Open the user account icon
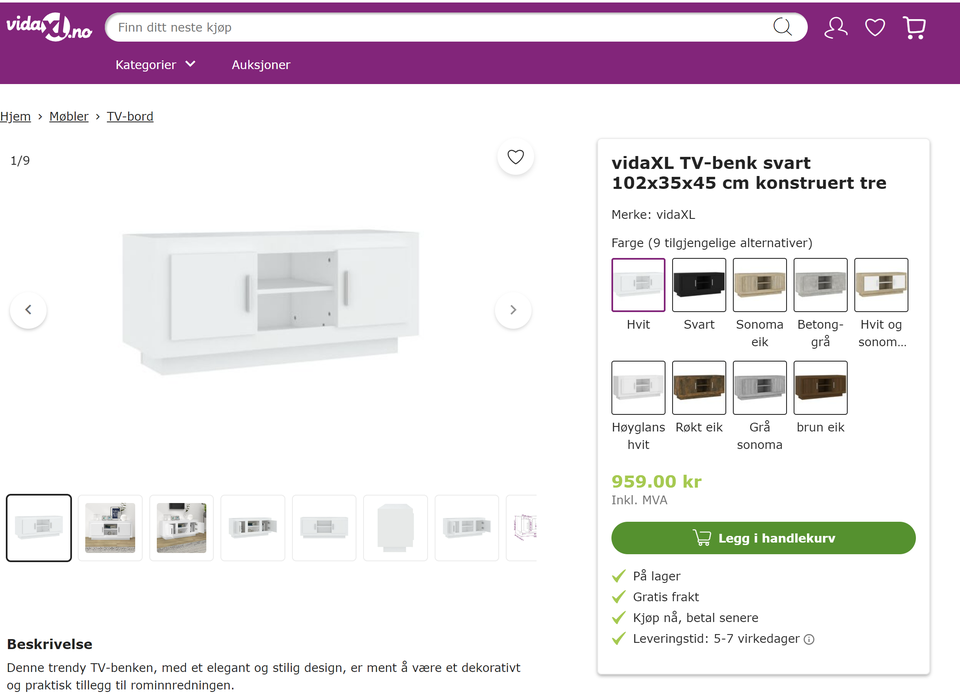The width and height of the screenshot is (960, 699). (836, 27)
